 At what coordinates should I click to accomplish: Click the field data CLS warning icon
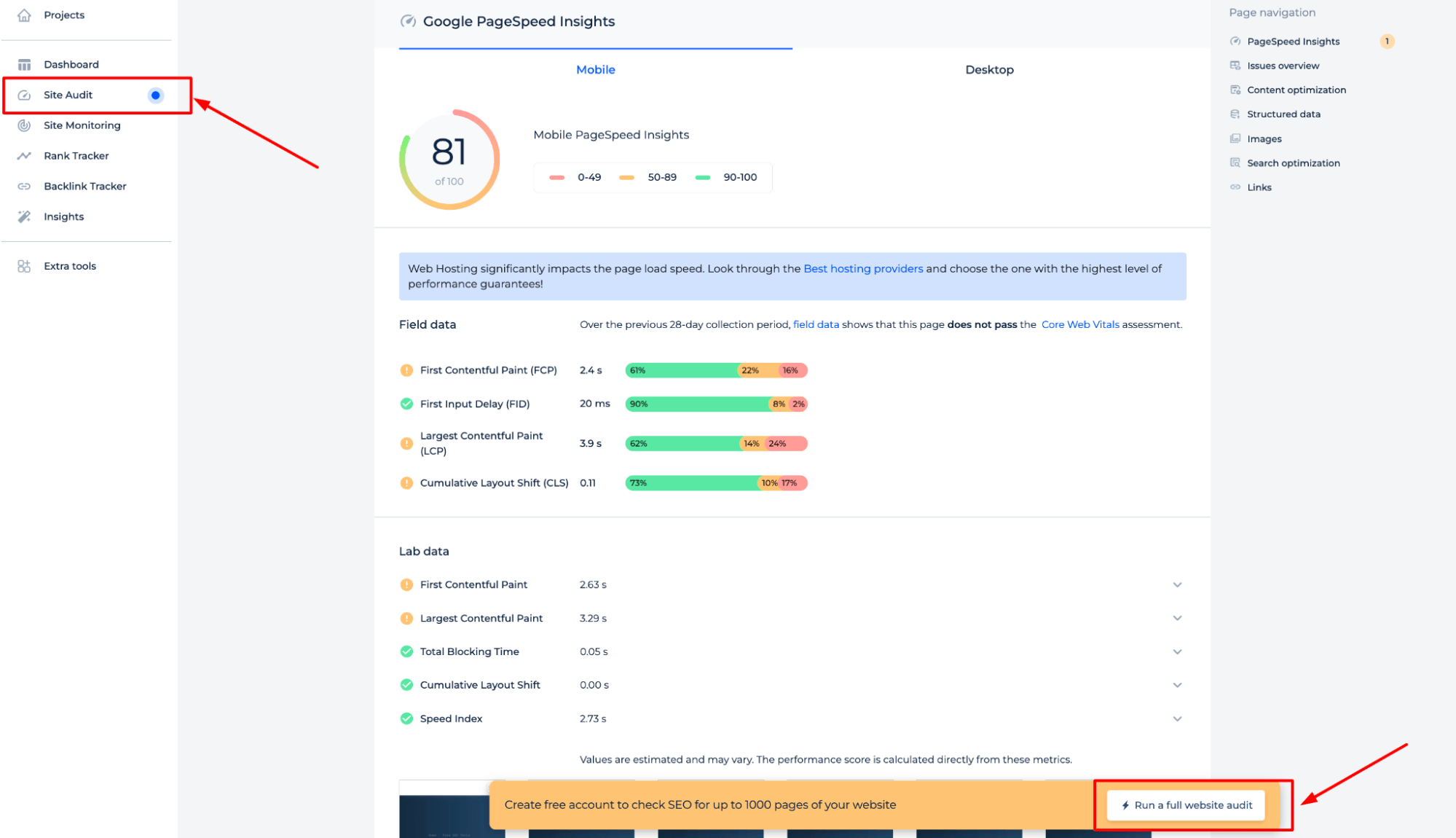(x=406, y=483)
